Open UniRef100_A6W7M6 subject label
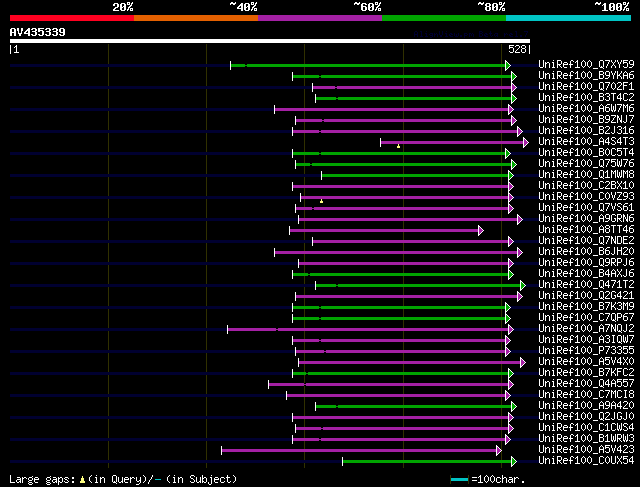640x487 pixels. [x=586, y=109]
